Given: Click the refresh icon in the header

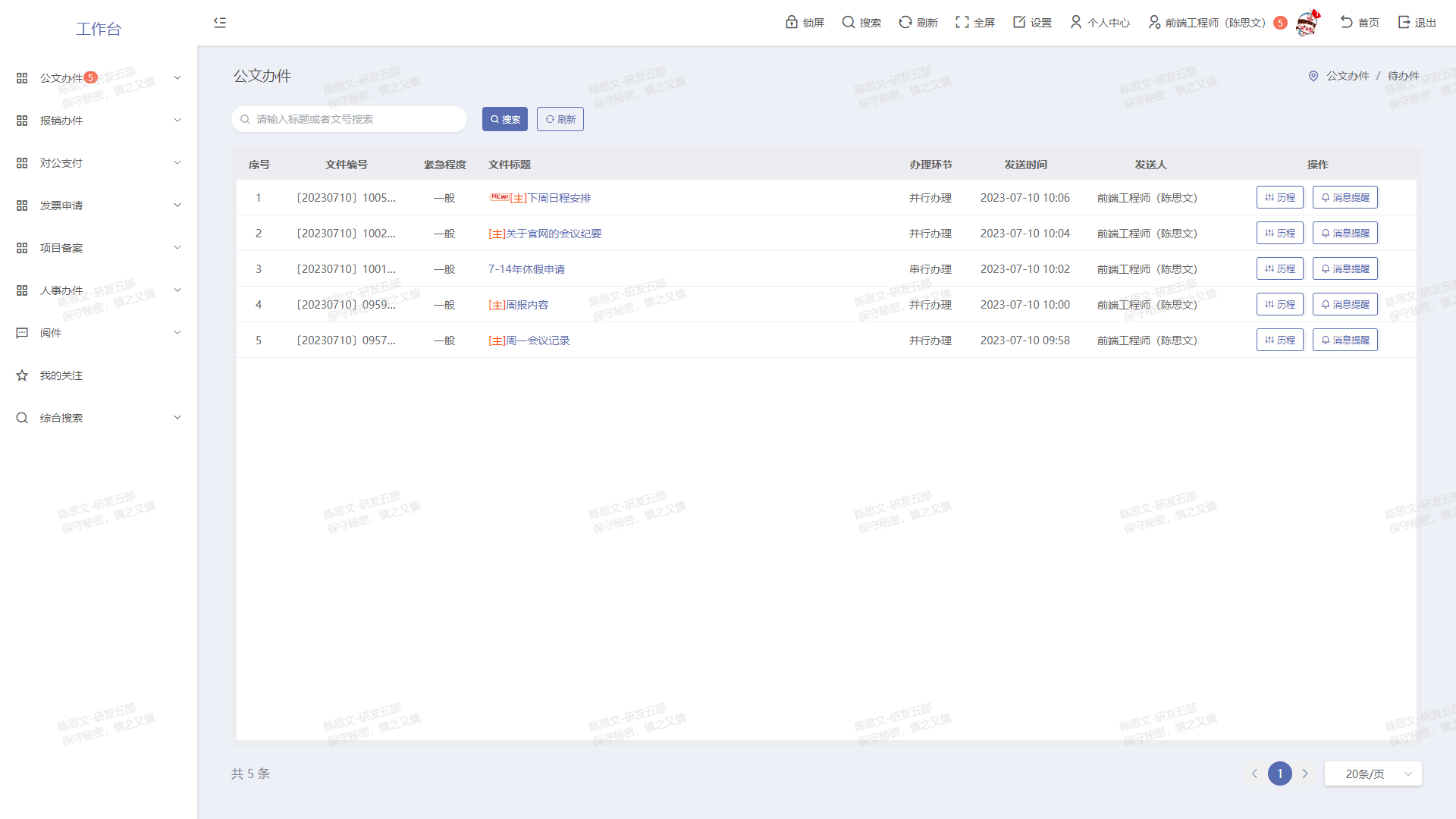Looking at the screenshot, I should pos(905,22).
